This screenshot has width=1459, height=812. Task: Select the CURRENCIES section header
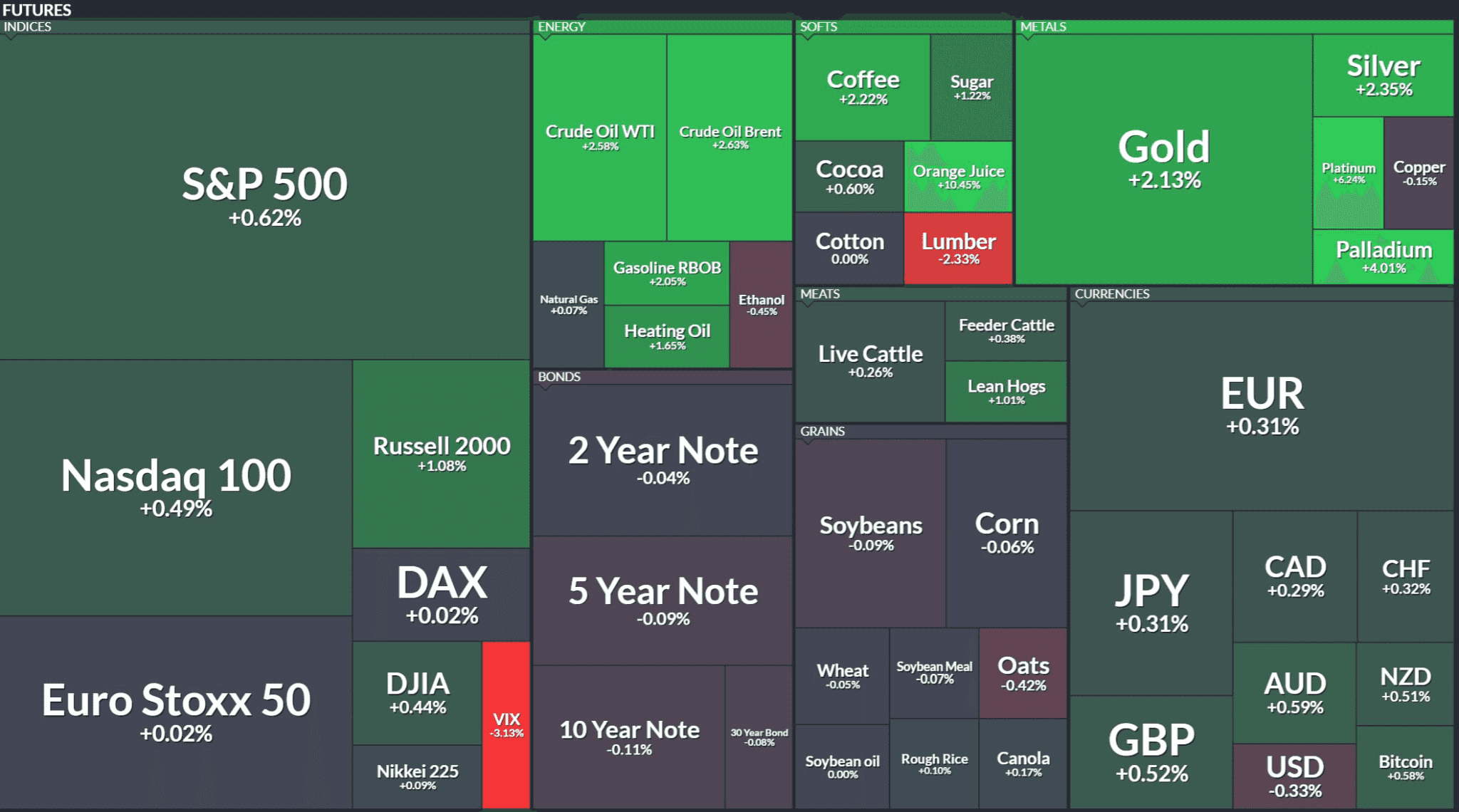[x=1111, y=293]
